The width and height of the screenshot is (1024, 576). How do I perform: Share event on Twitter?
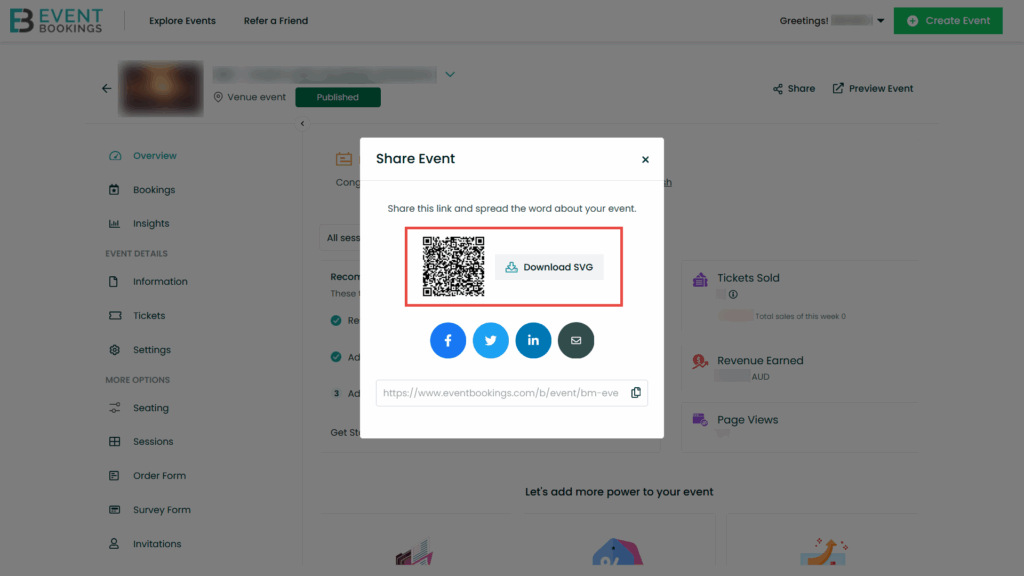point(490,340)
